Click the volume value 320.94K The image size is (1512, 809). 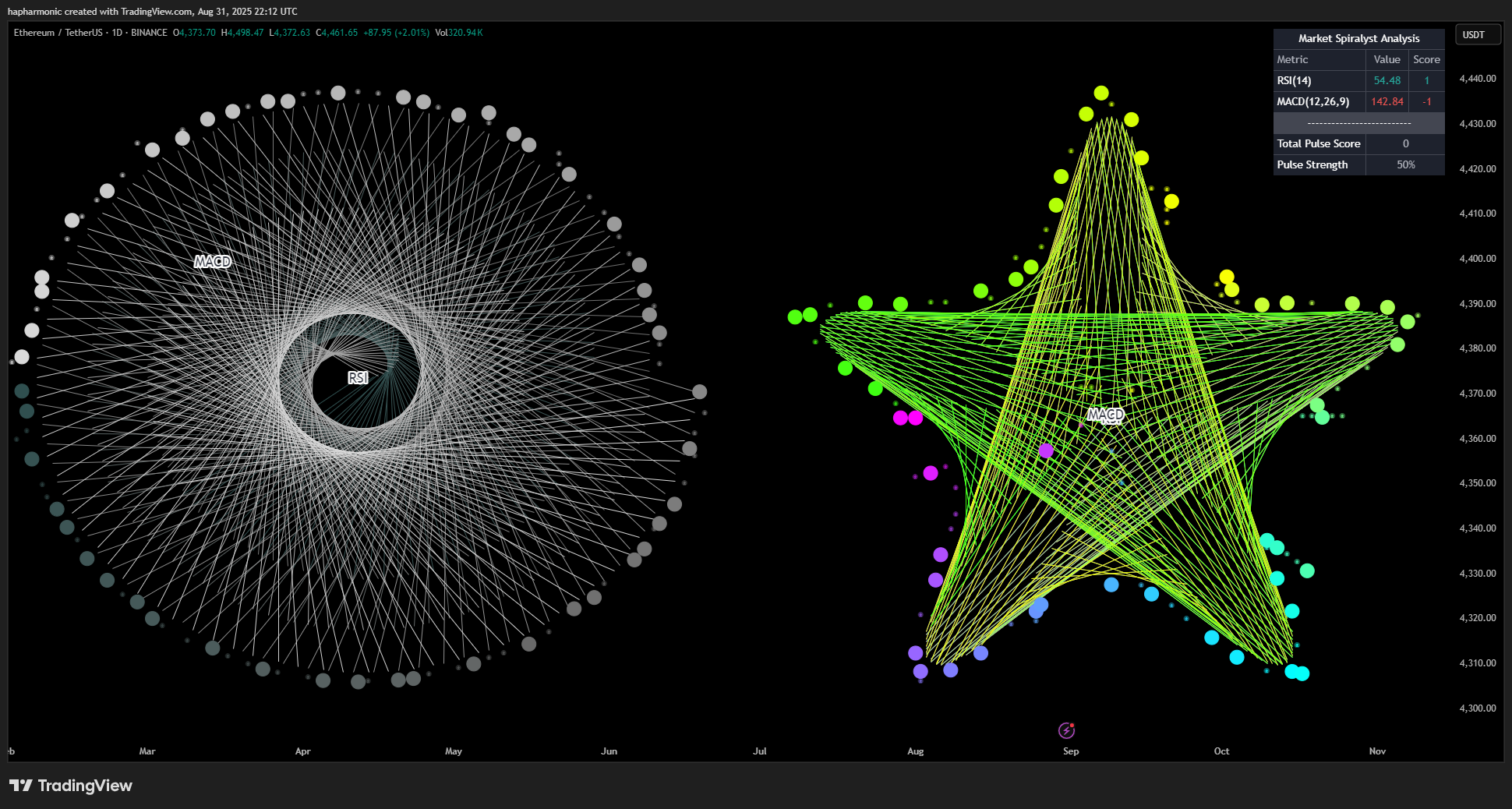[x=465, y=33]
